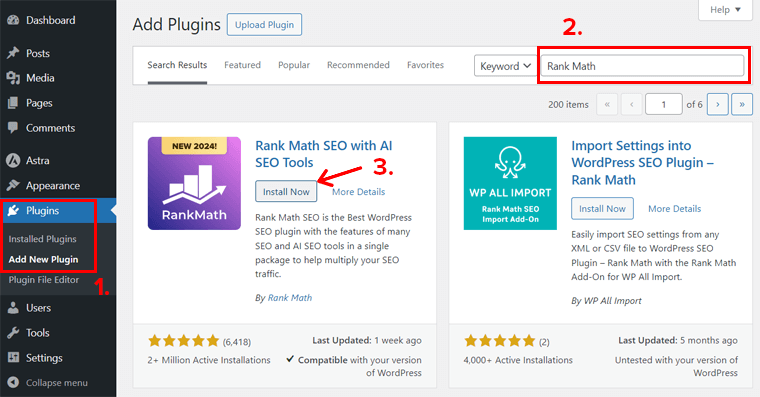Click the Collapse menu arrow icon
Screen dimensions: 760x397
(13, 382)
